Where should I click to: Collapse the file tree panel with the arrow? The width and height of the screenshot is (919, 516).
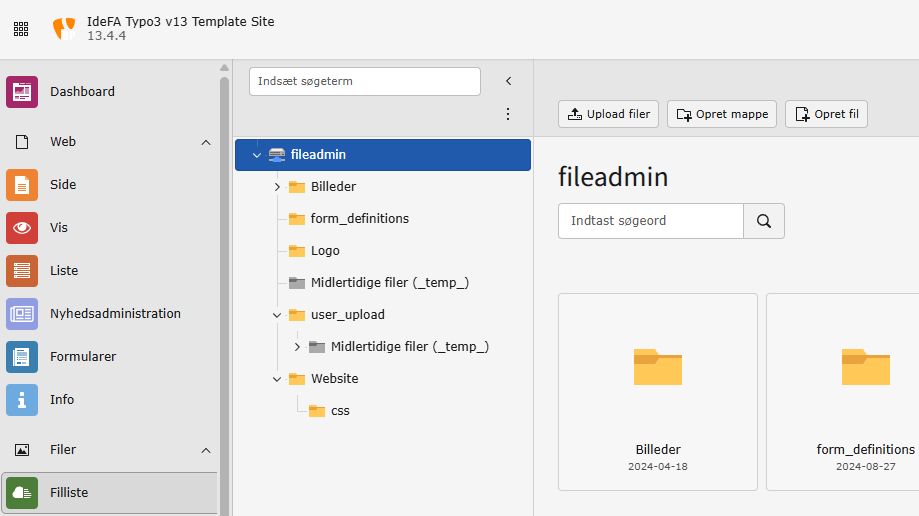coord(508,81)
